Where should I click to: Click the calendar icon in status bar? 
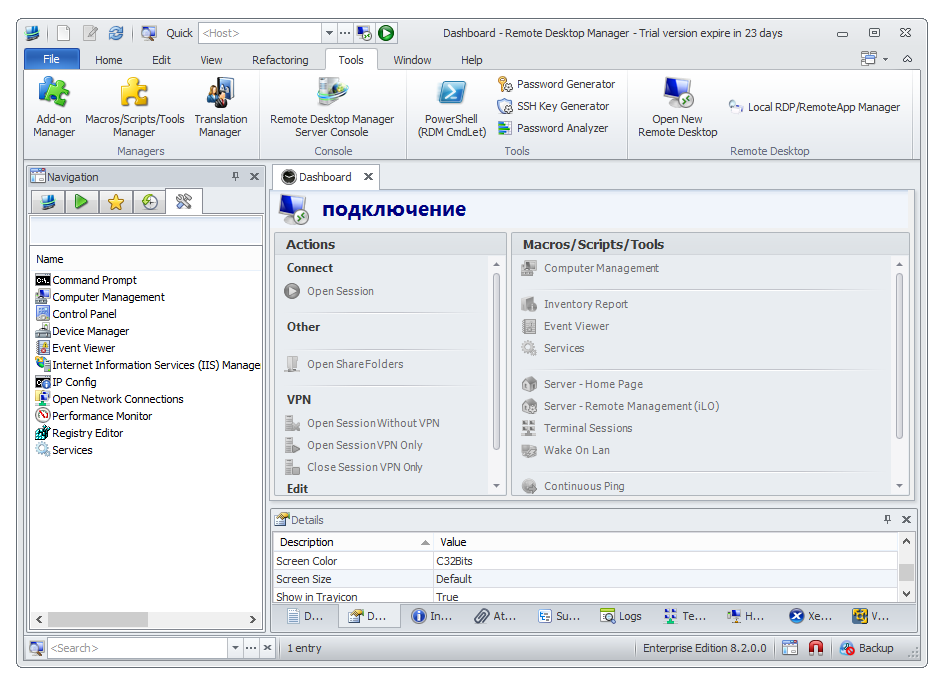(790, 648)
